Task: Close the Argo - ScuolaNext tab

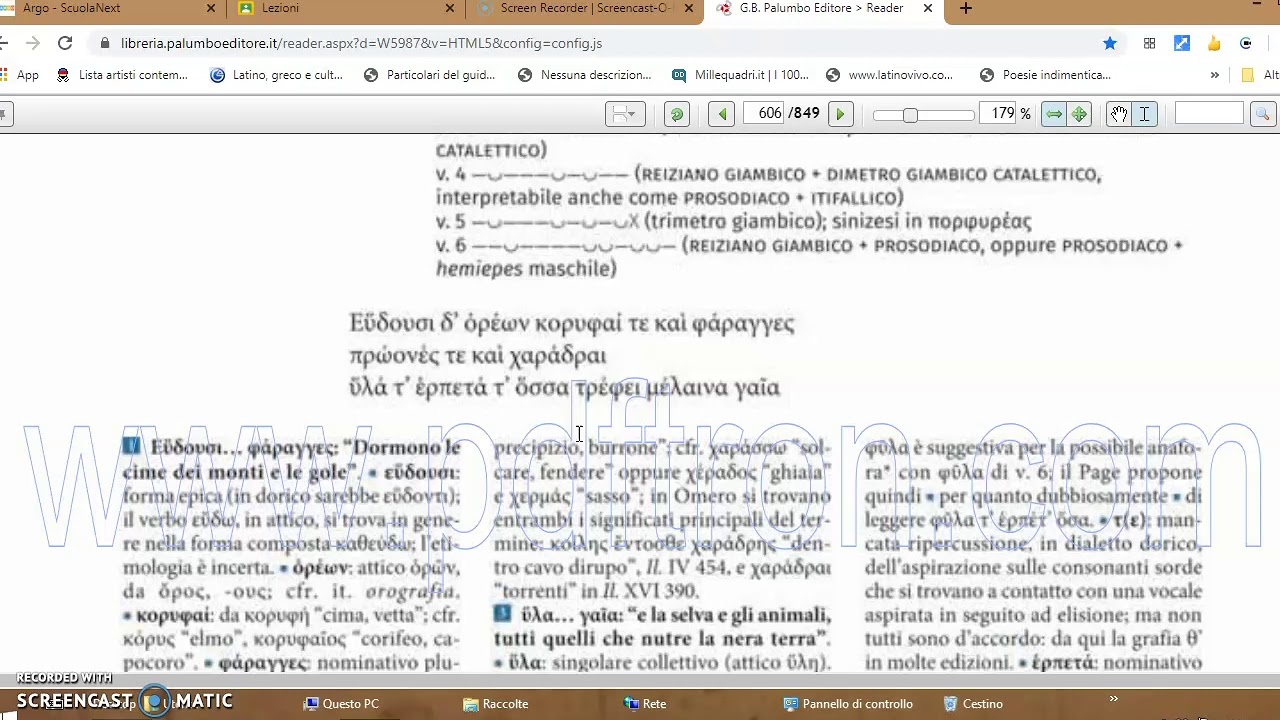Action: click(x=211, y=8)
